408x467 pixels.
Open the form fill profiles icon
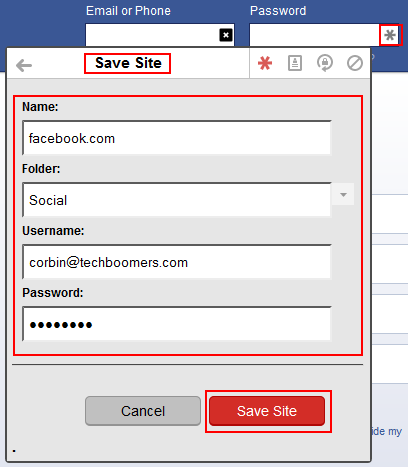(295, 63)
